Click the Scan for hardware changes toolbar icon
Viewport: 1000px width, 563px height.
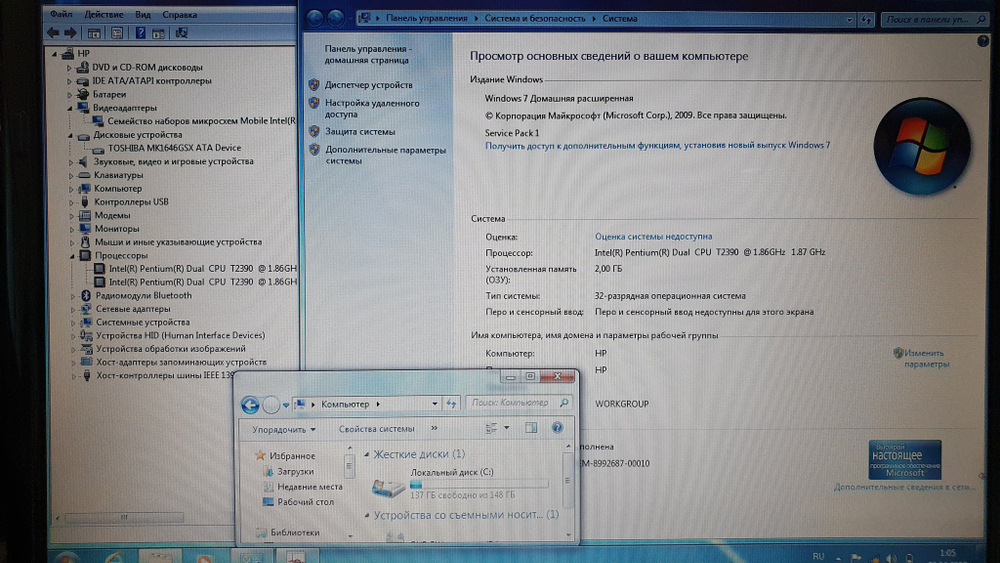point(182,33)
